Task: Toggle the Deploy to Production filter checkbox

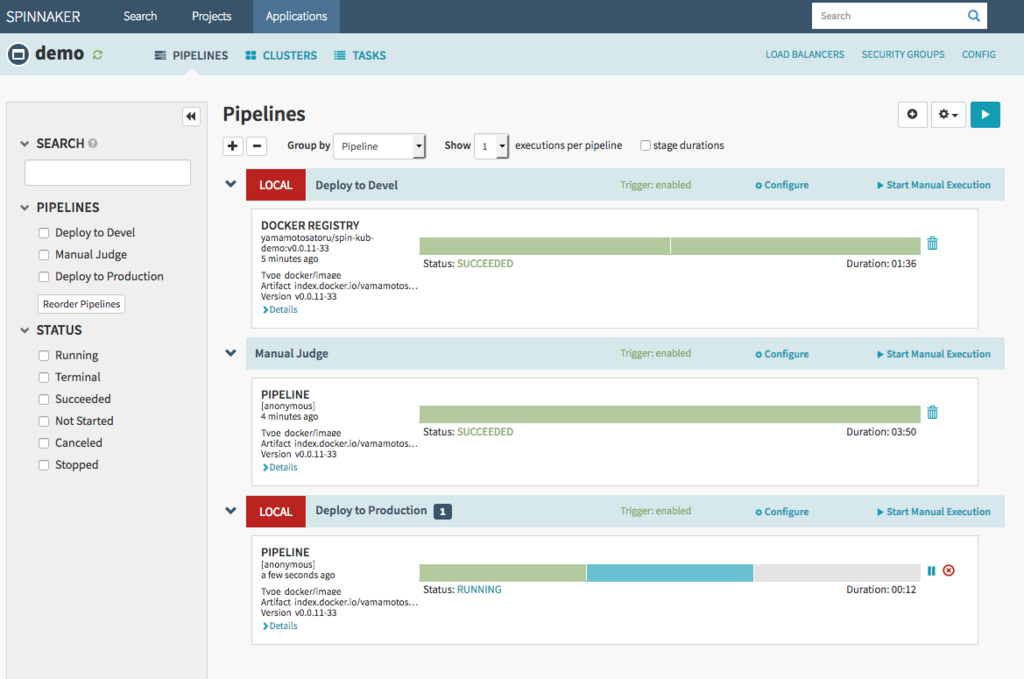Action: (44, 277)
